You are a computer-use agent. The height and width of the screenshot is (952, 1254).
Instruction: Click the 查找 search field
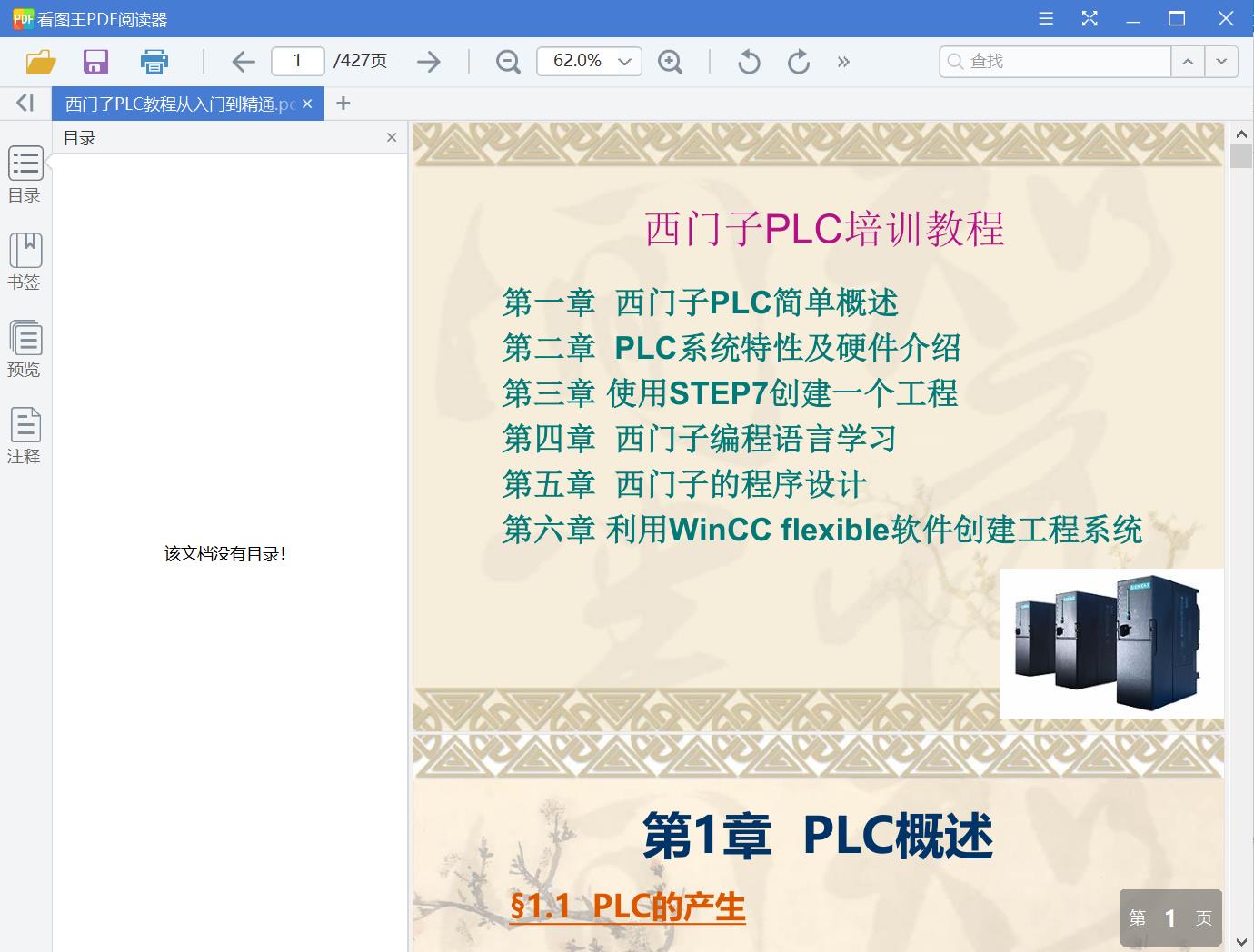(1055, 61)
